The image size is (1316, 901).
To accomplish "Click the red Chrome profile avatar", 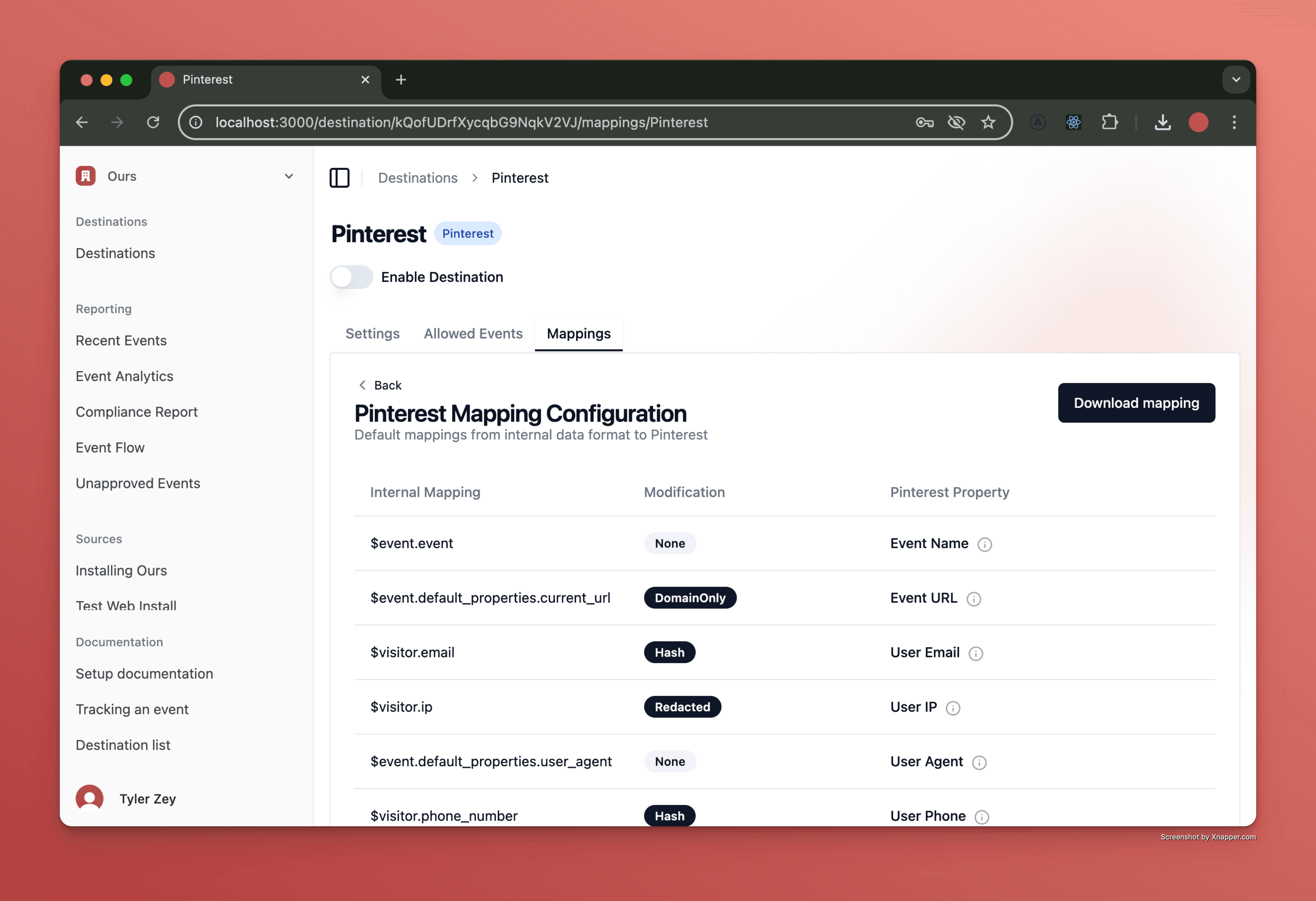I will tap(1198, 122).
